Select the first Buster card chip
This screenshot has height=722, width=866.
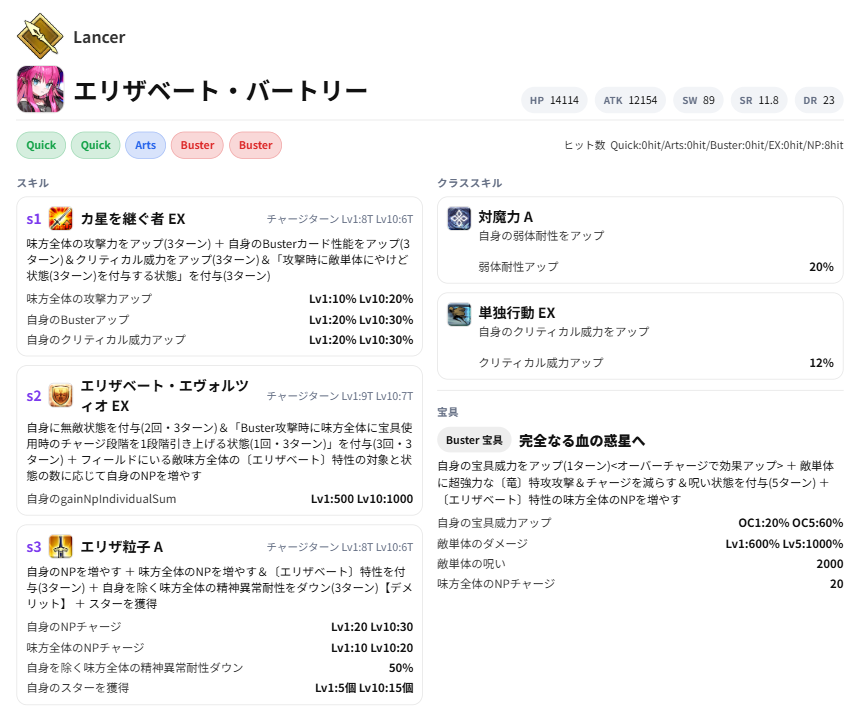(197, 145)
